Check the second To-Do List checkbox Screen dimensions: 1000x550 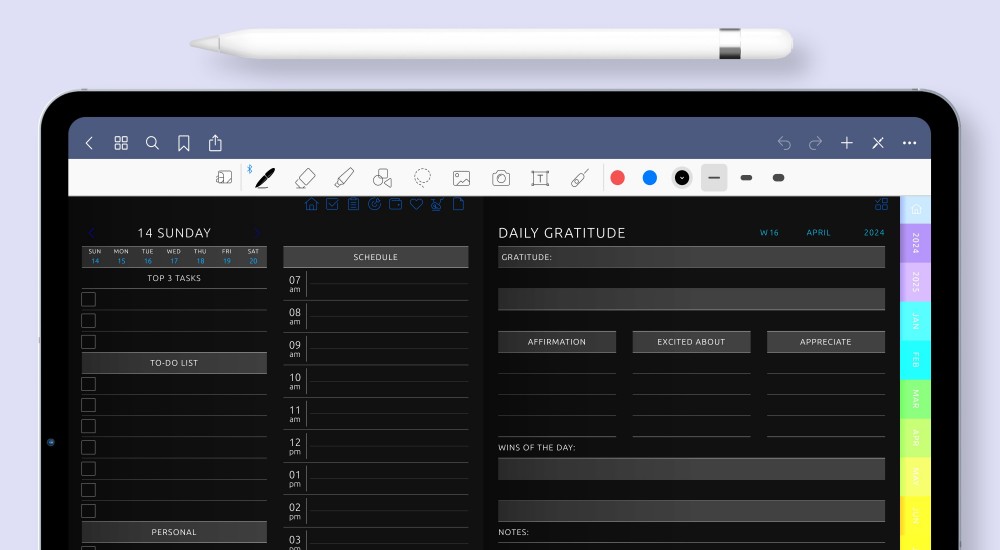click(89, 405)
